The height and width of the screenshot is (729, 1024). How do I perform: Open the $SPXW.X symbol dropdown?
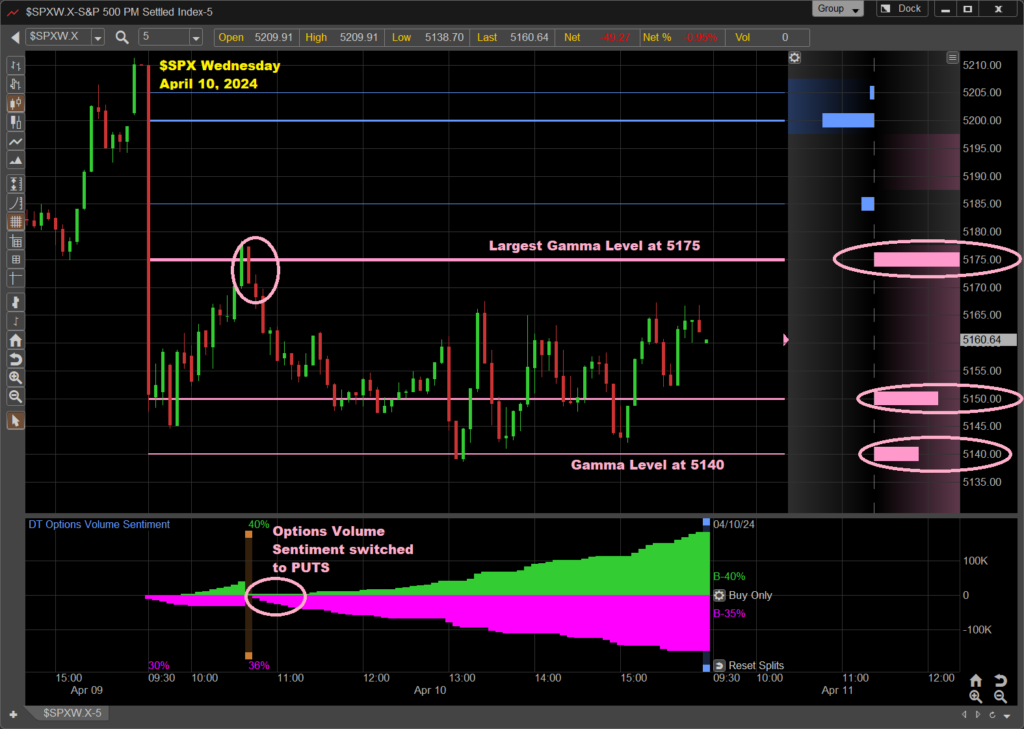point(98,37)
